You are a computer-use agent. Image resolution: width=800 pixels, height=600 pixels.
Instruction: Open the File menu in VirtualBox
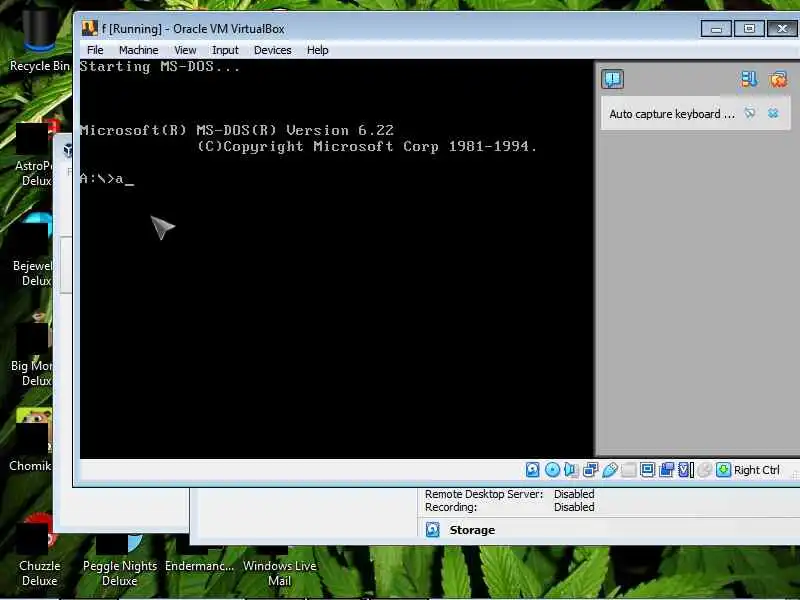pyautogui.click(x=95, y=50)
